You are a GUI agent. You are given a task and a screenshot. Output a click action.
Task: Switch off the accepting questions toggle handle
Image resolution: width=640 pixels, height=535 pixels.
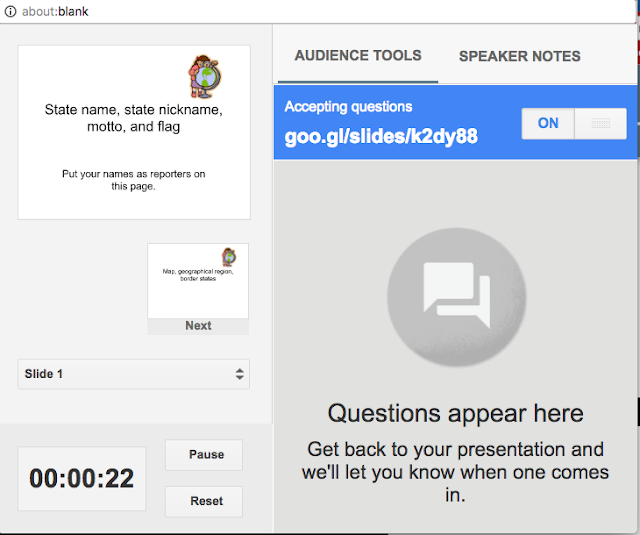pyautogui.click(x=600, y=123)
